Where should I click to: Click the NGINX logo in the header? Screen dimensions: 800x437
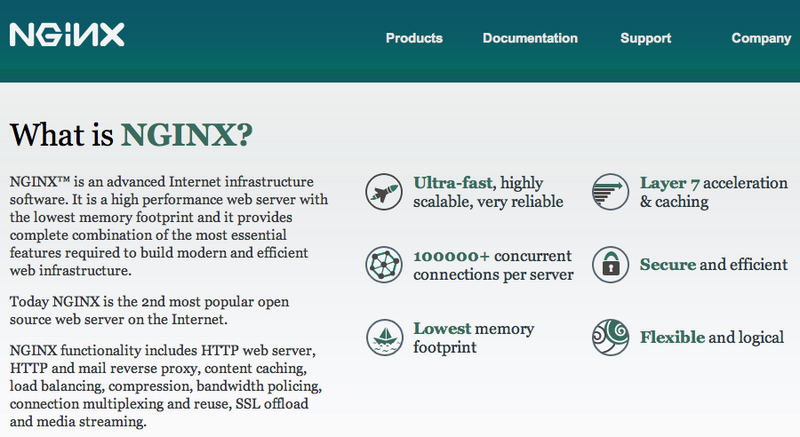point(67,36)
